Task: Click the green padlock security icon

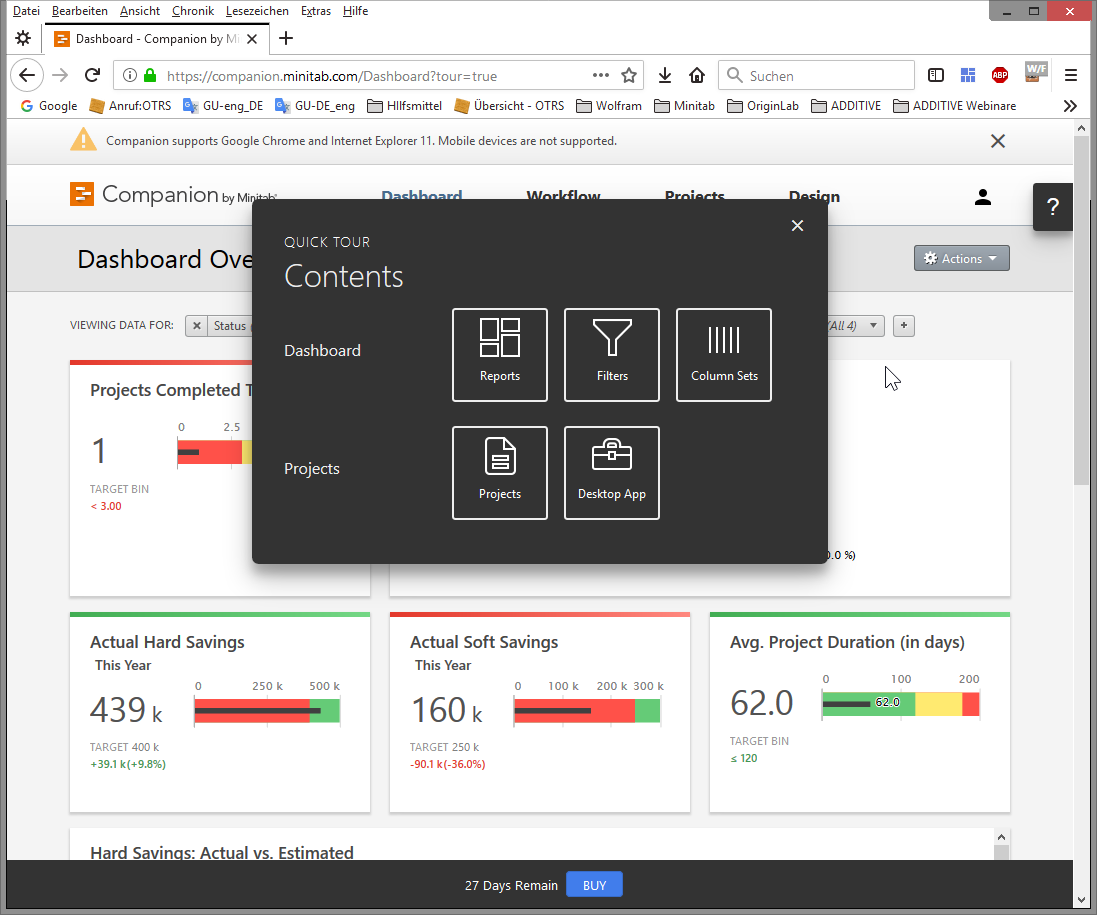Action: (x=150, y=76)
